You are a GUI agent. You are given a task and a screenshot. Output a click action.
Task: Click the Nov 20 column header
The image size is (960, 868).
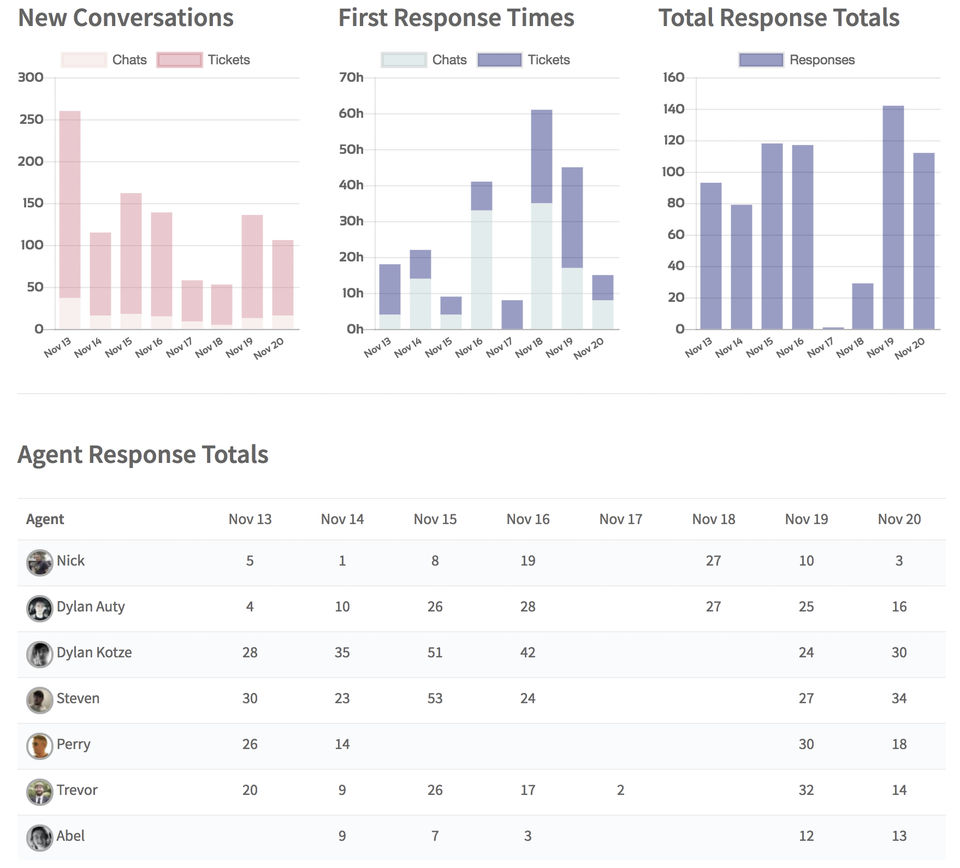coord(899,519)
